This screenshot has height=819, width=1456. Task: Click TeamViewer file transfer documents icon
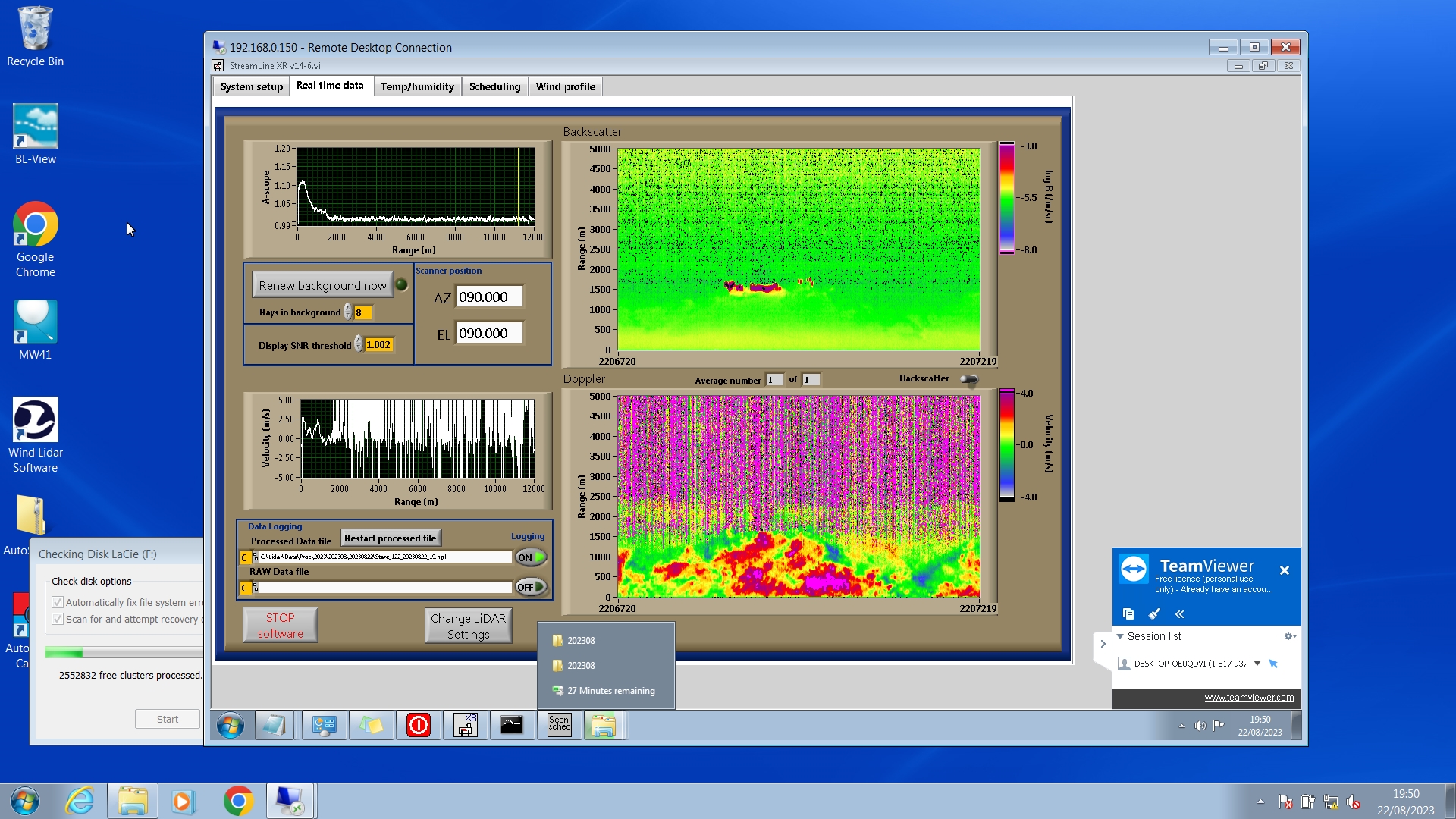[x=1128, y=613]
